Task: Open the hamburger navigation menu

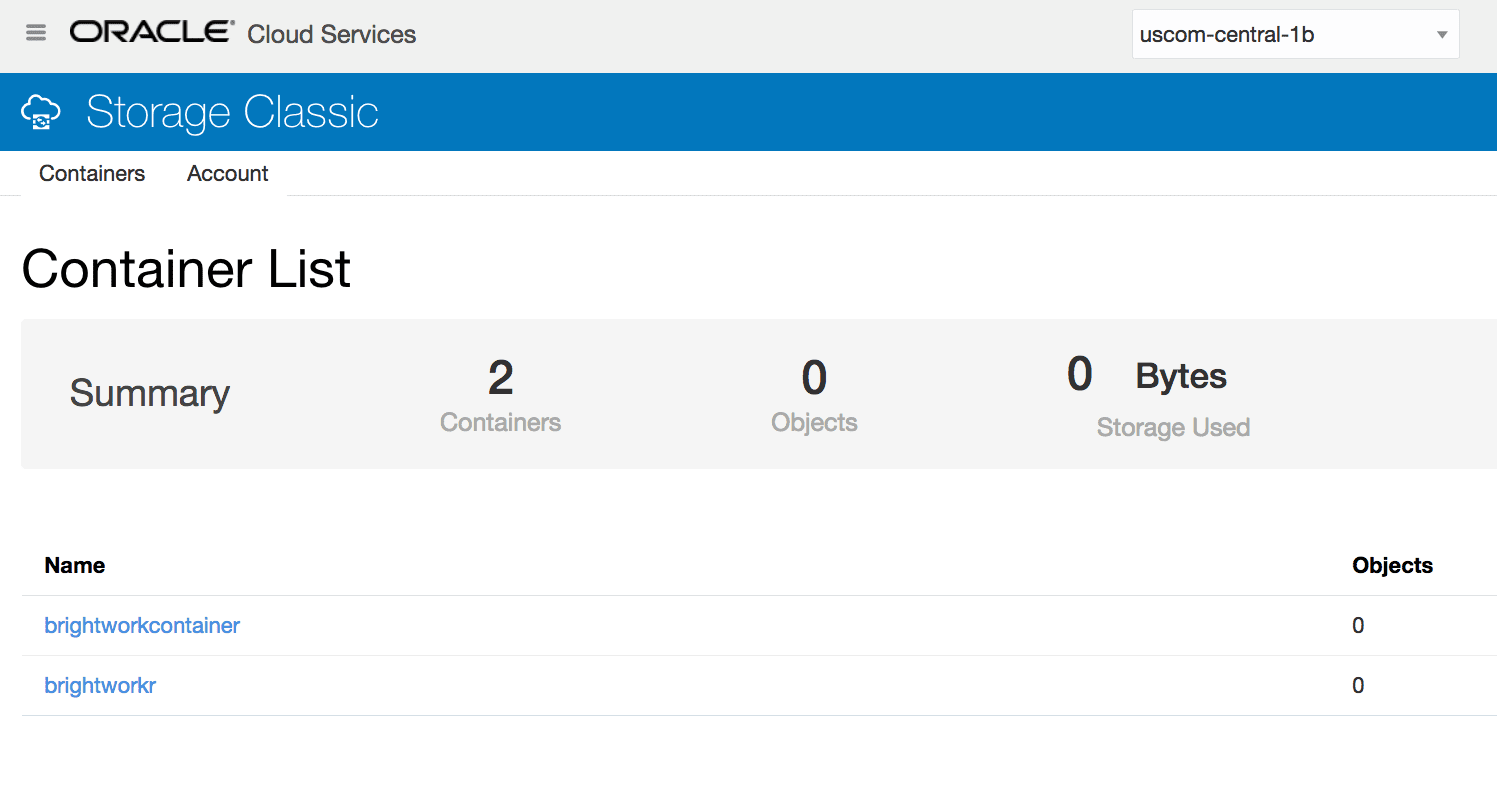Action: click(x=36, y=33)
